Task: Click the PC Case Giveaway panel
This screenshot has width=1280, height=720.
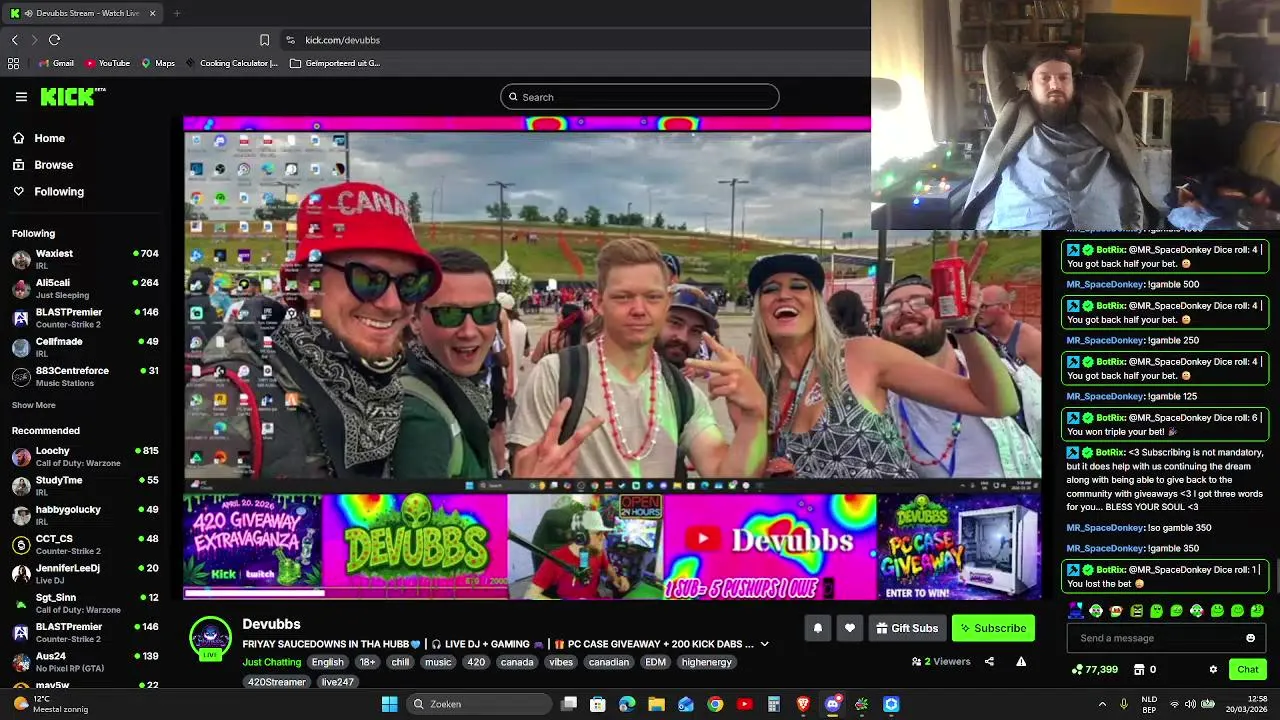Action: click(x=959, y=546)
